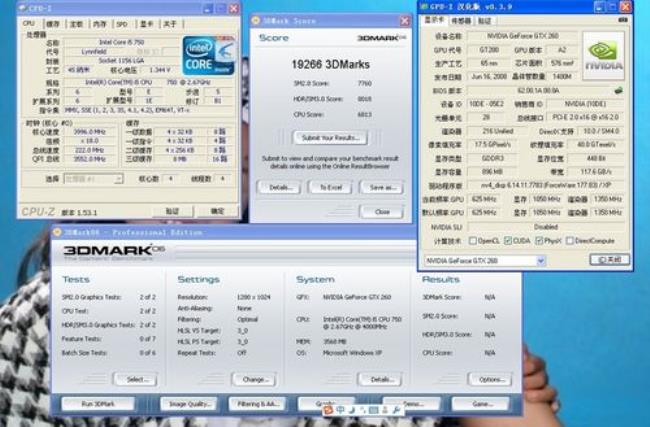
Task: Open the 显卡 tab in CPU-Z
Action: point(146,24)
